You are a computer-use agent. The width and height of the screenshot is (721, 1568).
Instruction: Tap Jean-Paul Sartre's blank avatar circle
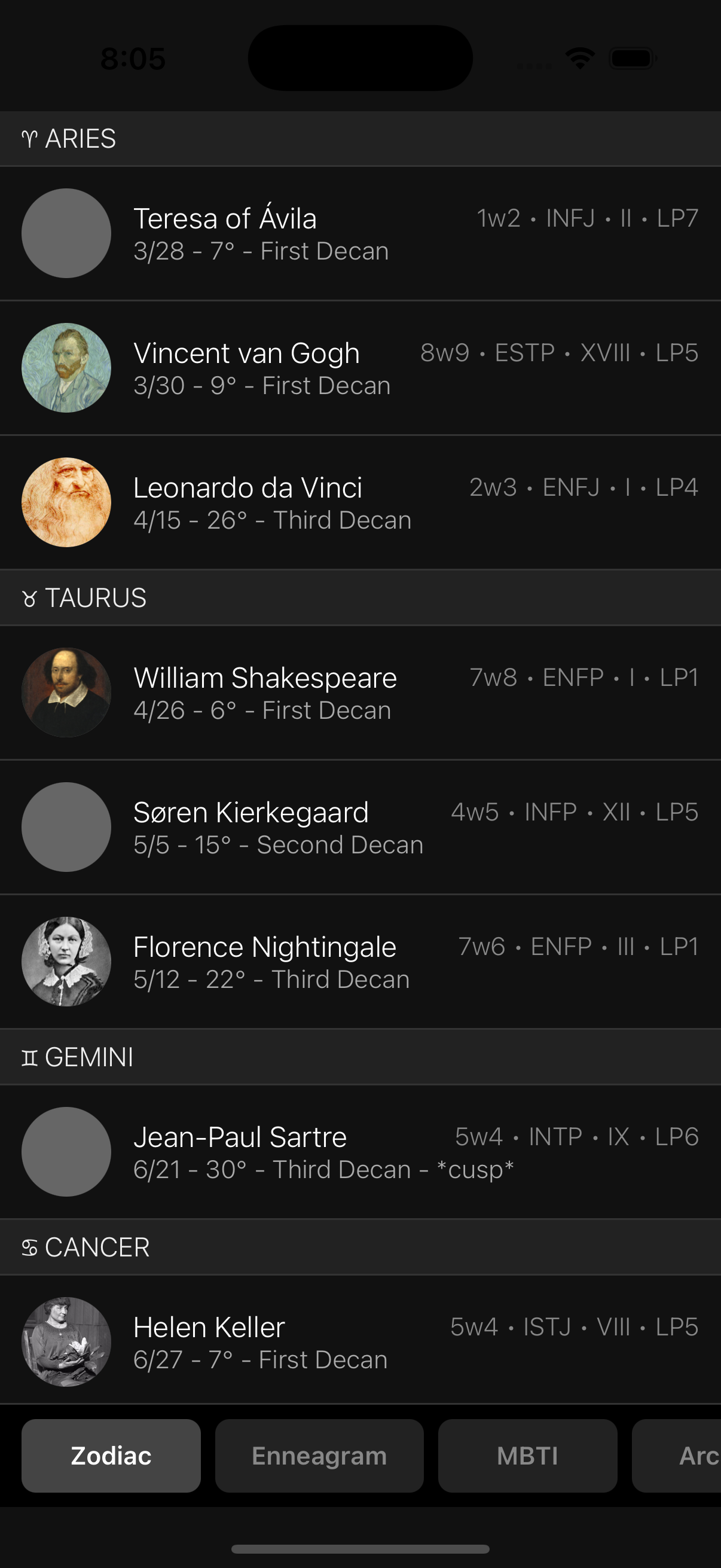66,1151
